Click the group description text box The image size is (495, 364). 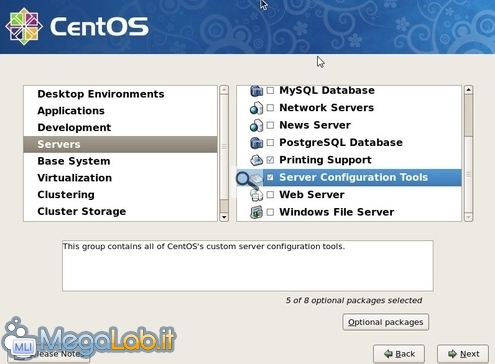(x=248, y=266)
